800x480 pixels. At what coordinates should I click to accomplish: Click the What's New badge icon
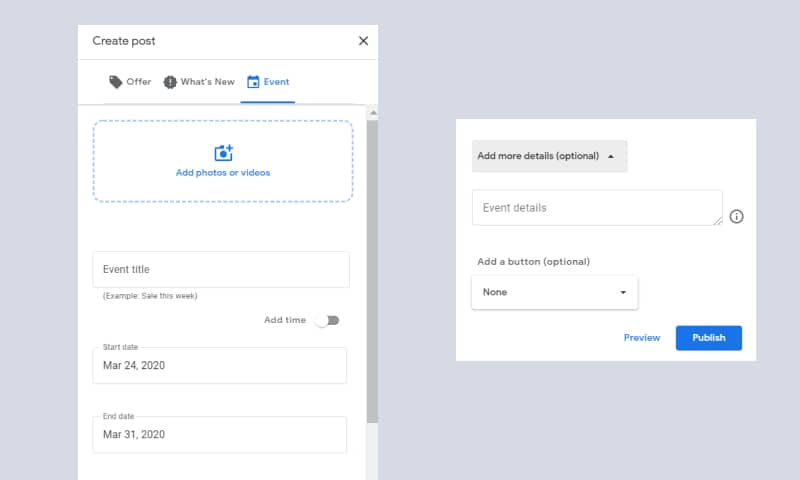[170, 82]
